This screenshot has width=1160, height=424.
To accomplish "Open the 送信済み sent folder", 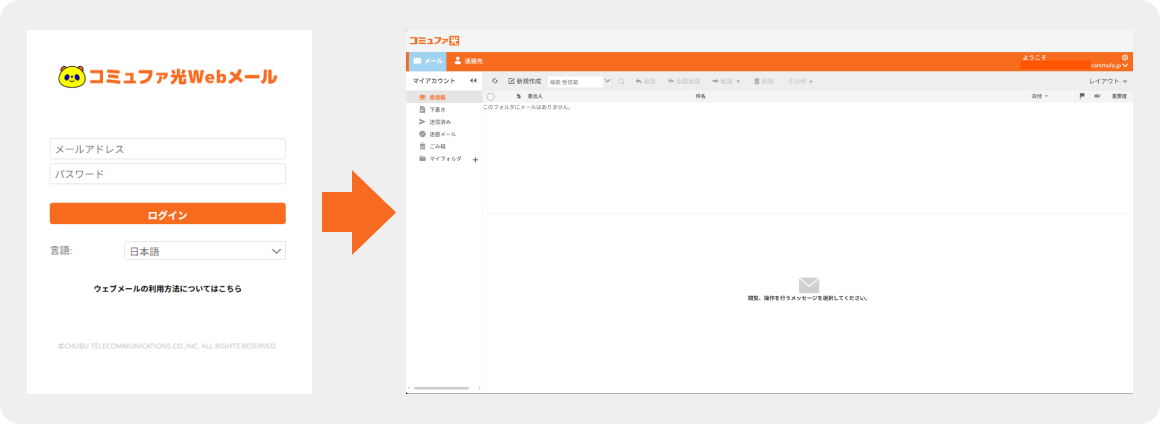I will click(x=439, y=121).
